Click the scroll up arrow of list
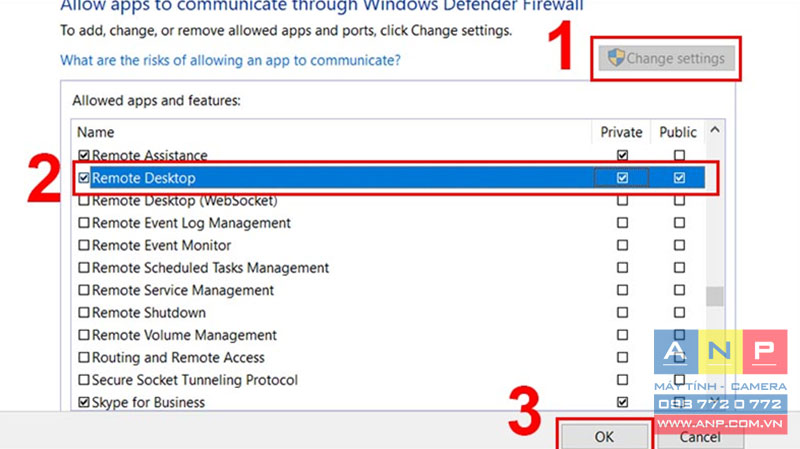 click(715, 131)
